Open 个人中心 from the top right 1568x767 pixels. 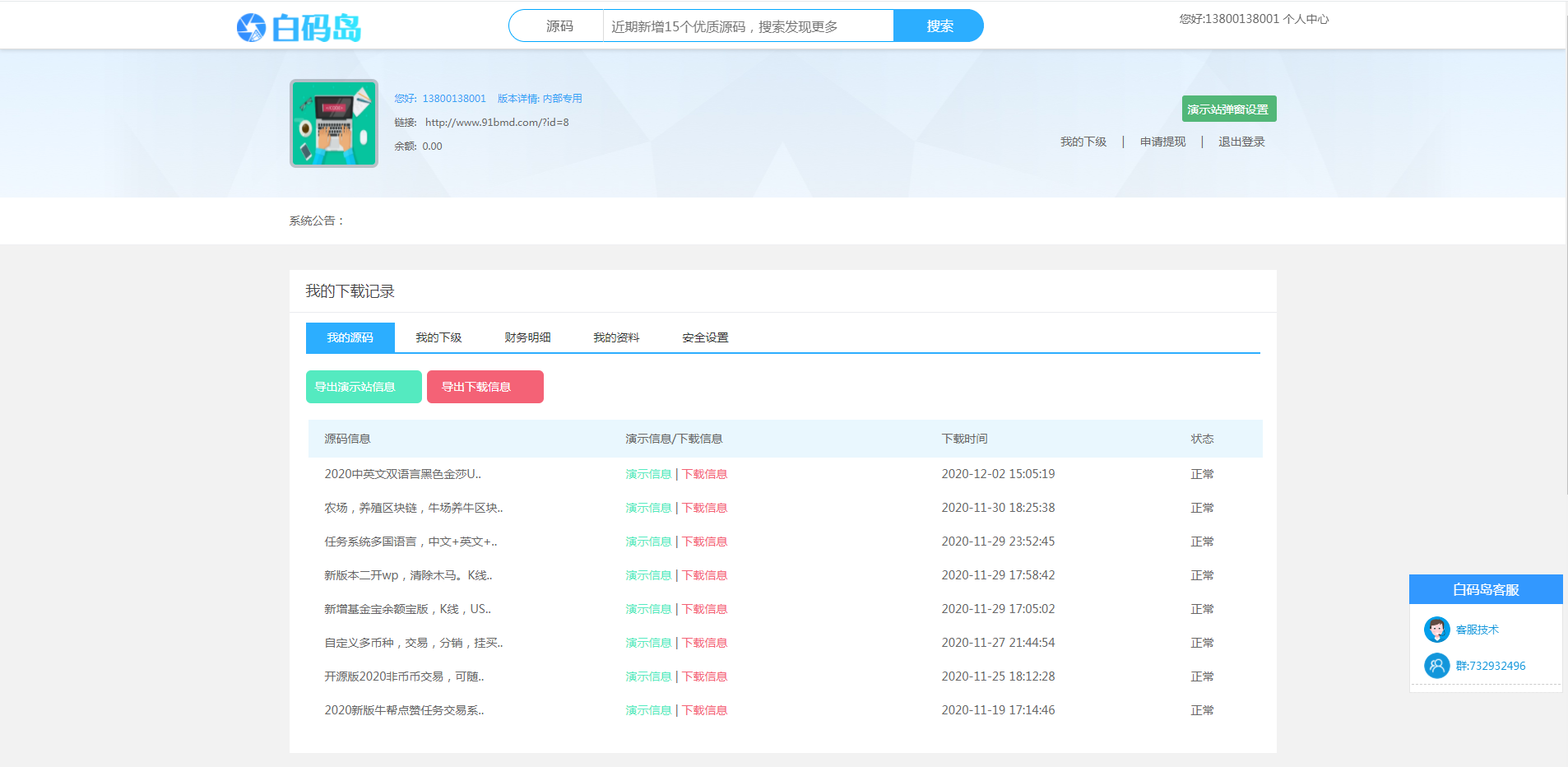pos(1306,18)
